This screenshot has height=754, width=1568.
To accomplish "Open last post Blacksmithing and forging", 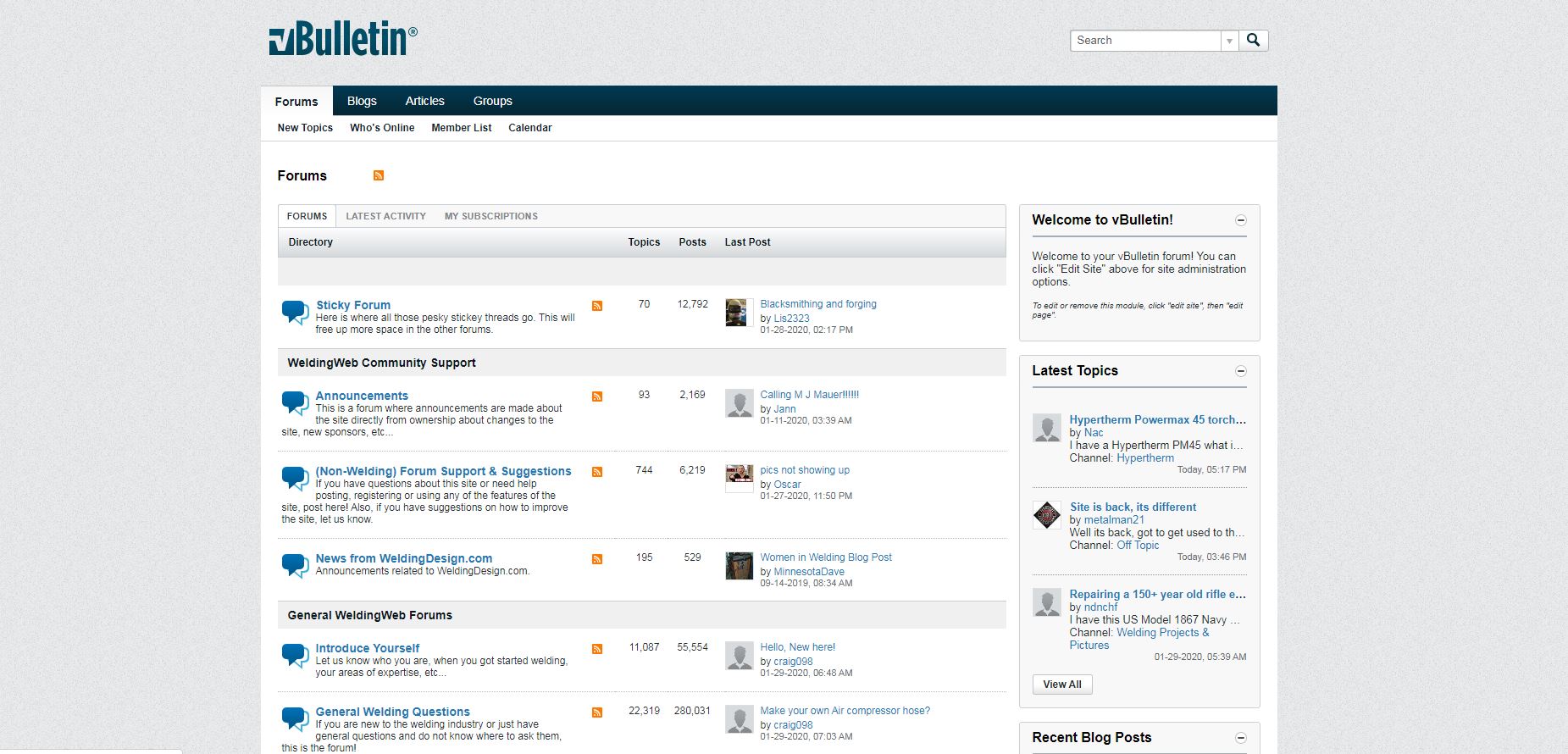I will click(818, 304).
